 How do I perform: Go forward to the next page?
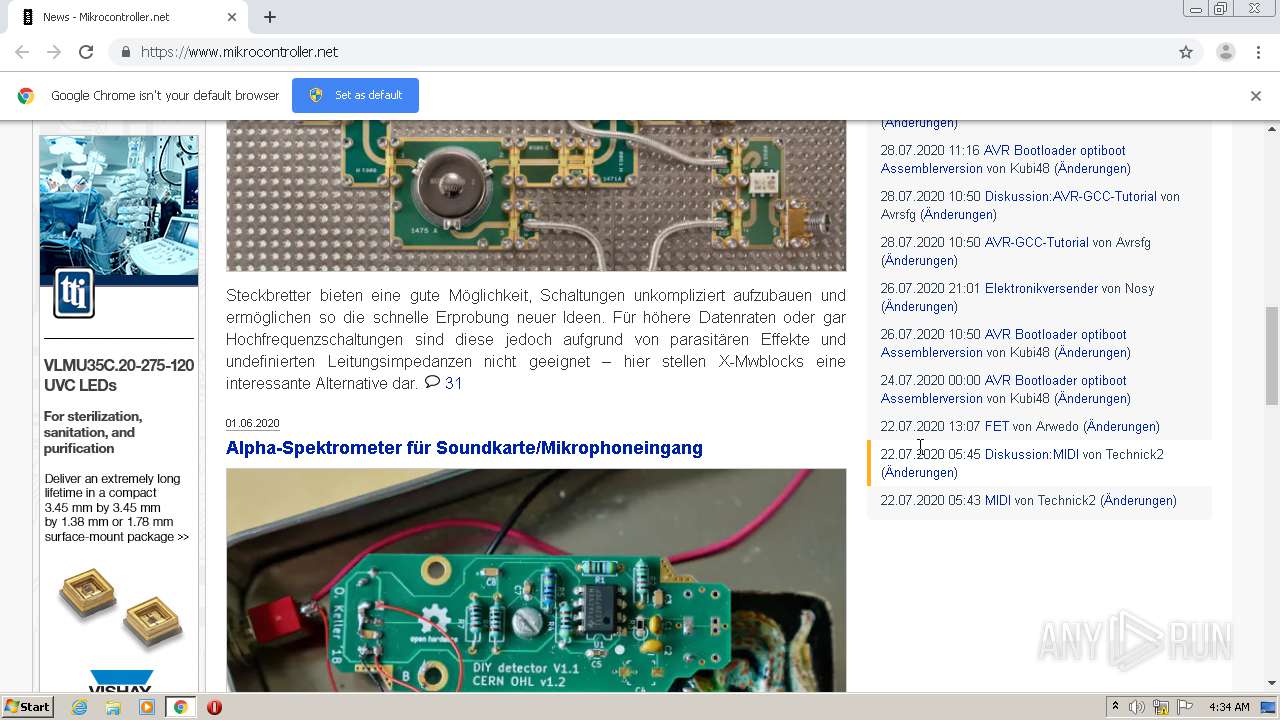coord(54,52)
